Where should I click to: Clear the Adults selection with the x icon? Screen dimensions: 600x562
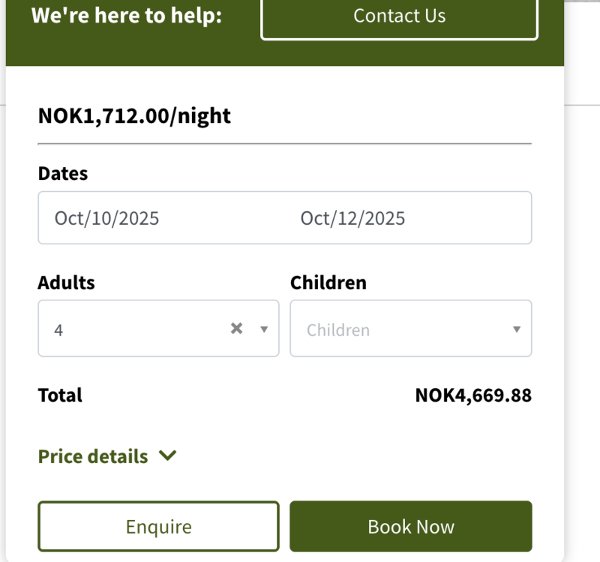click(237, 328)
